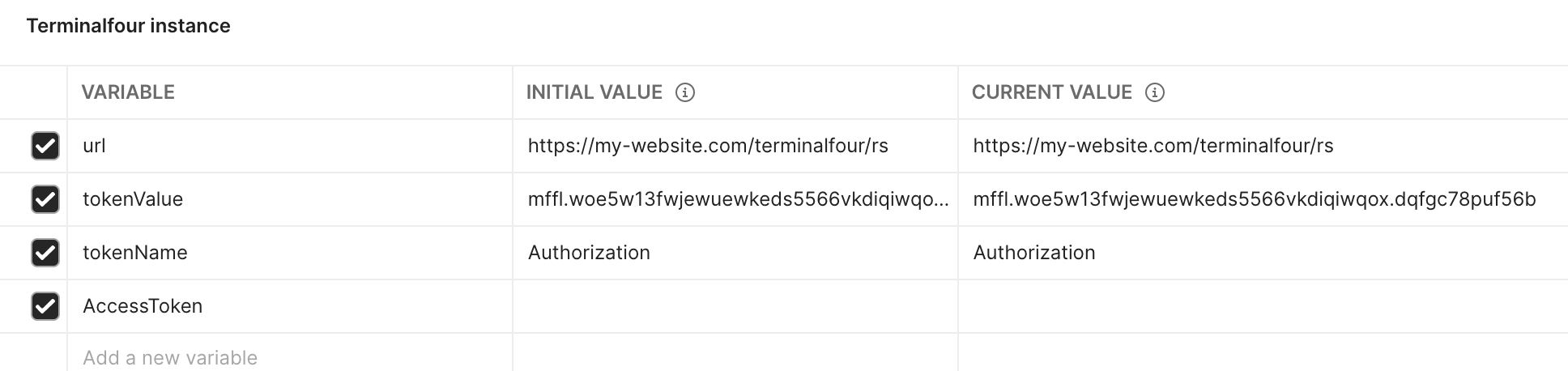The height and width of the screenshot is (371, 1568).
Task: Edit the tokenName current value Authorization
Action: pyautogui.click(x=1034, y=253)
